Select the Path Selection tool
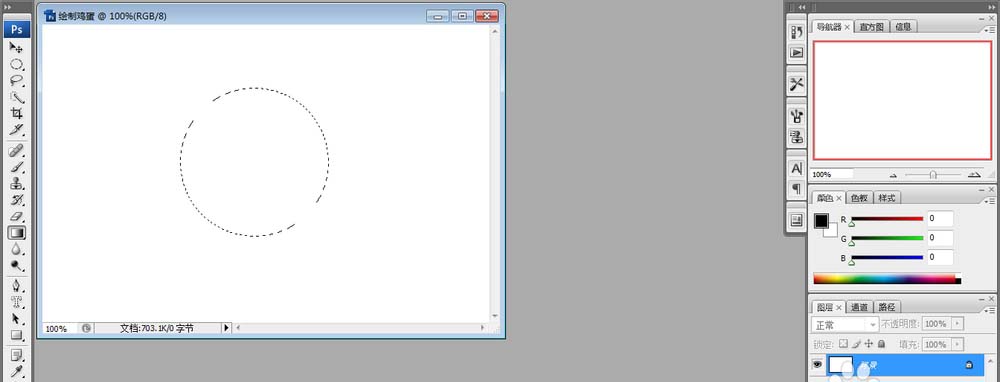The image size is (1000, 382). (17, 319)
